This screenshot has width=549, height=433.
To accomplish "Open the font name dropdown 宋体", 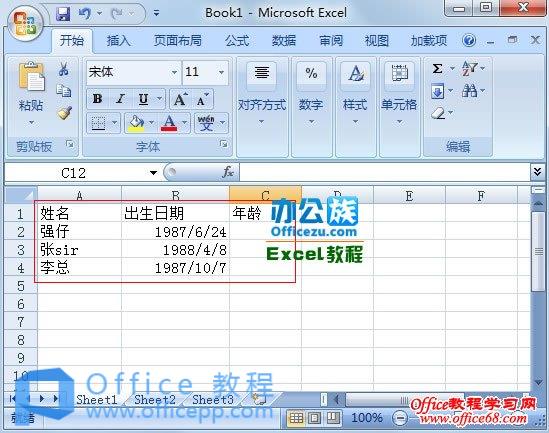I will (174, 72).
